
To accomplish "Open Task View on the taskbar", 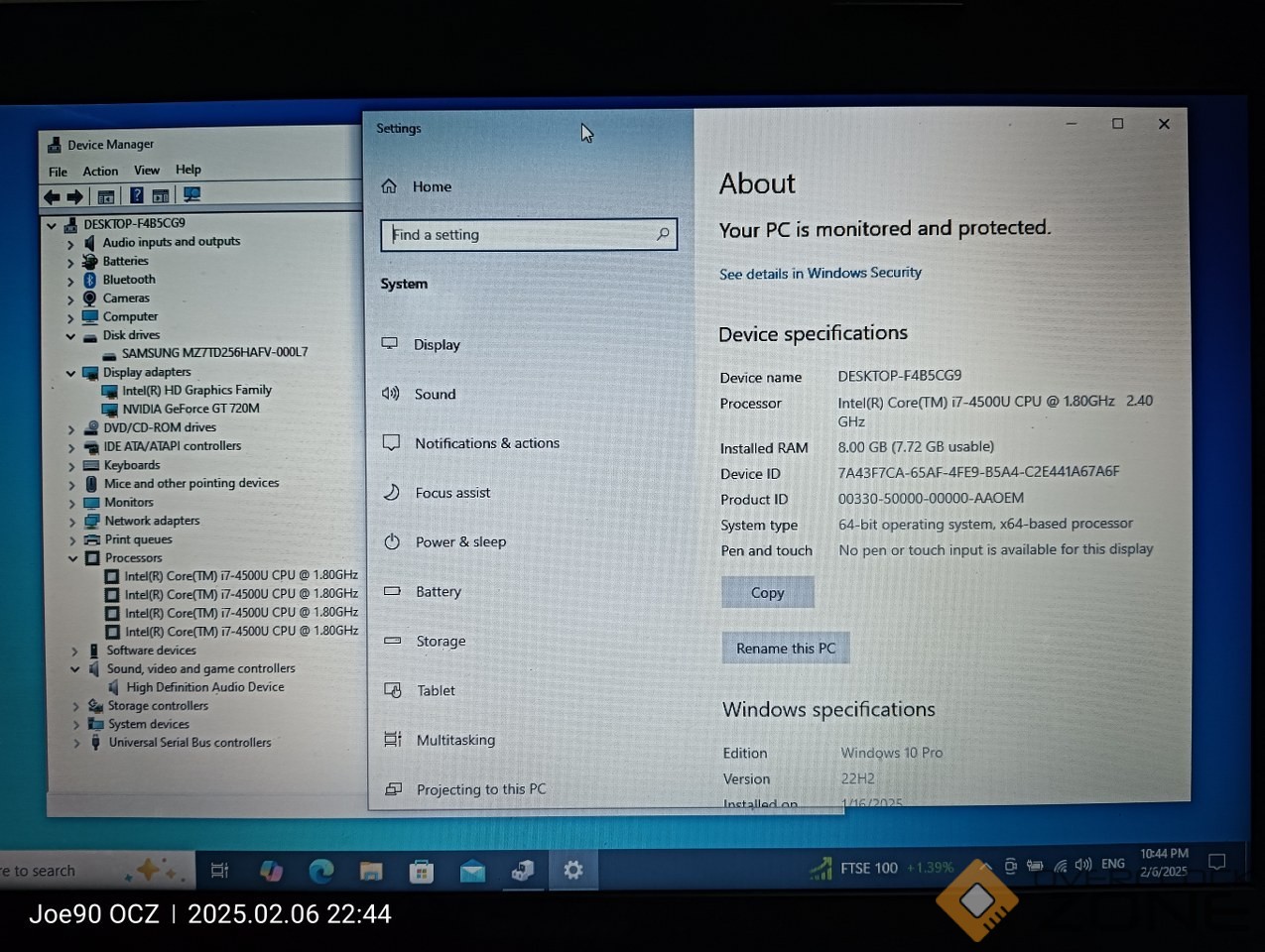I will pyautogui.click(x=220, y=870).
